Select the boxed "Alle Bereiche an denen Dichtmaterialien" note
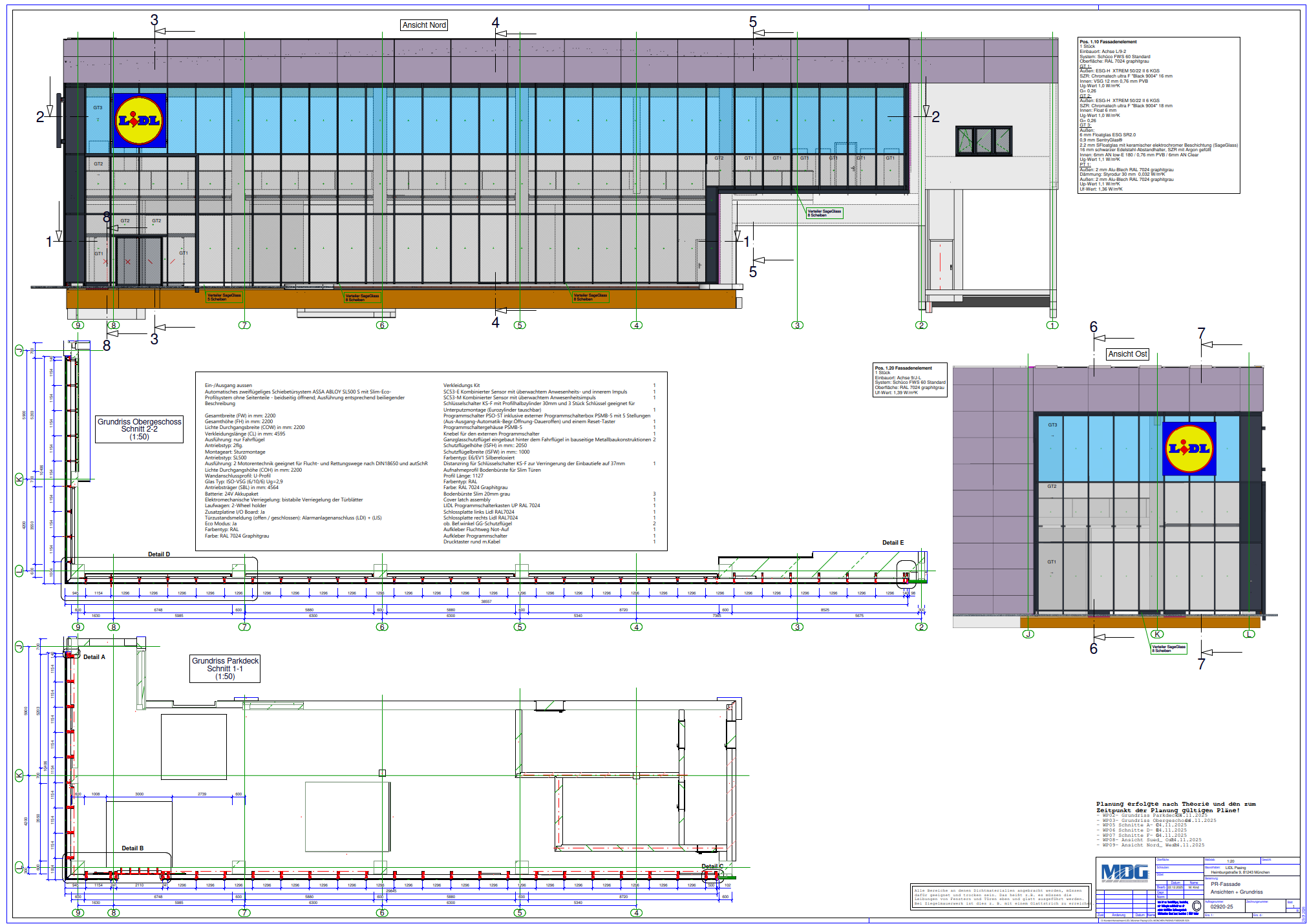This screenshot has height=924, width=1307. (x=1001, y=897)
